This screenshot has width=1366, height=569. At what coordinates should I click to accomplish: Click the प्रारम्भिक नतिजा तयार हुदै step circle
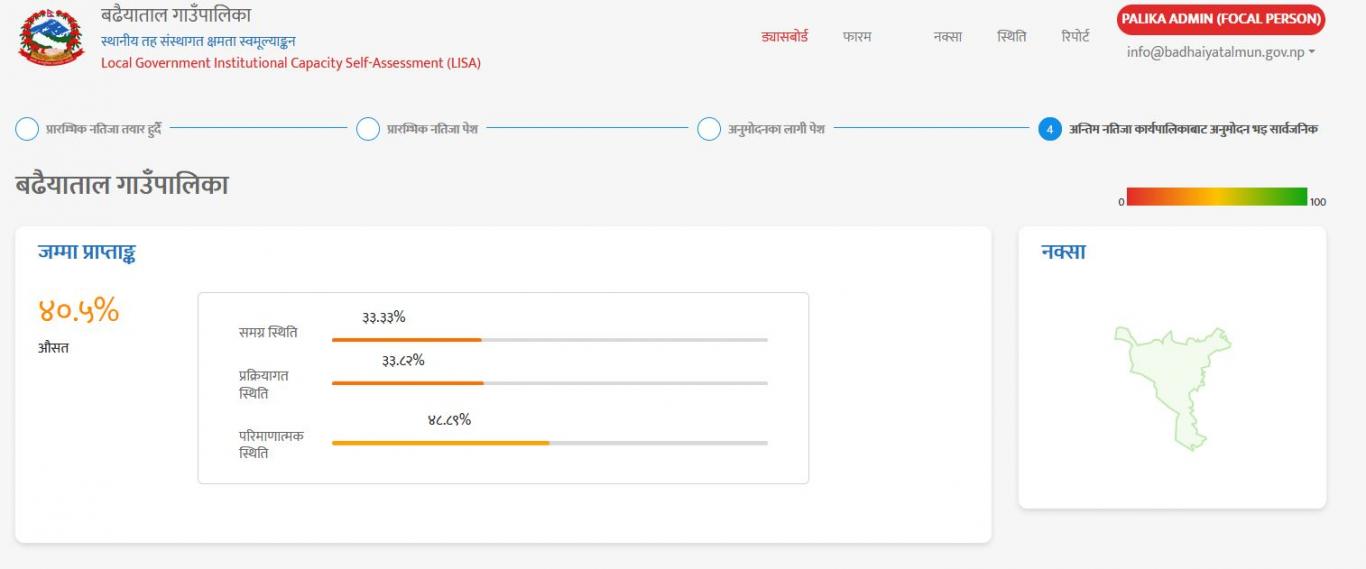click(x=27, y=129)
